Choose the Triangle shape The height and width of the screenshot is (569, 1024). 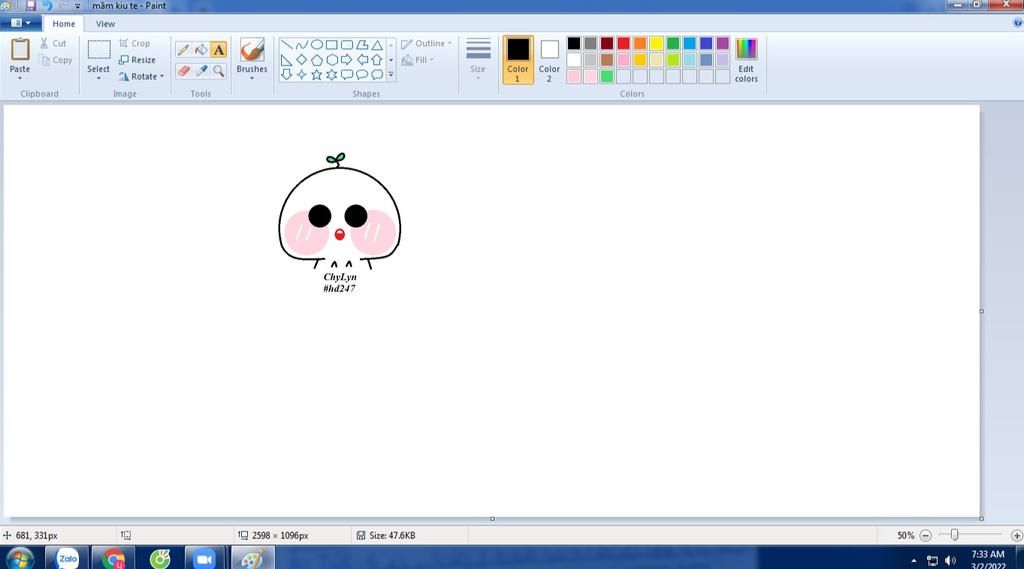[377, 45]
